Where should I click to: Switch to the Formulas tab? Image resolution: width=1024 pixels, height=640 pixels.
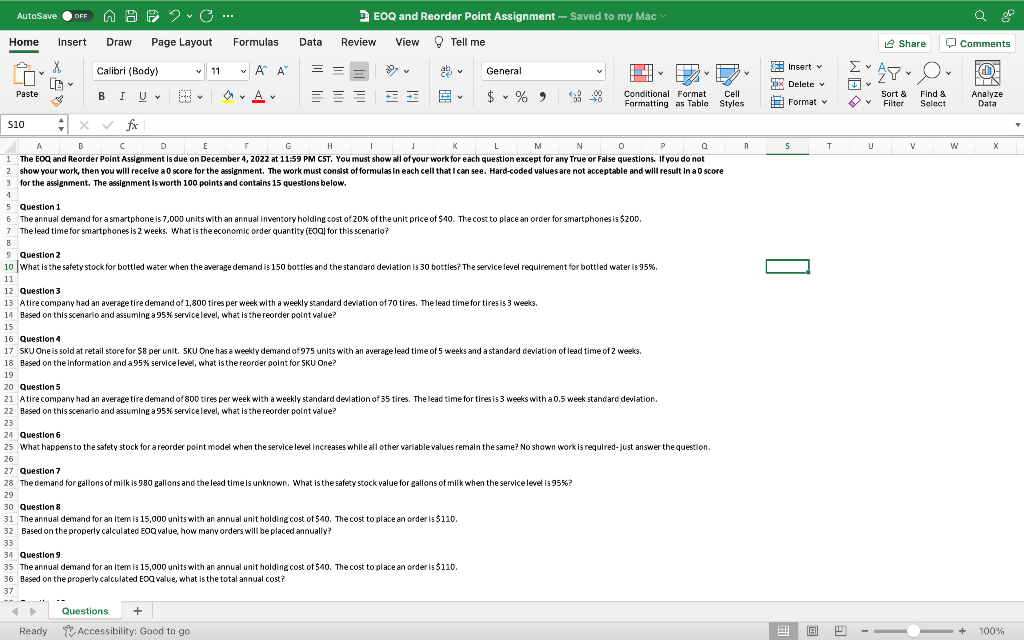255,42
